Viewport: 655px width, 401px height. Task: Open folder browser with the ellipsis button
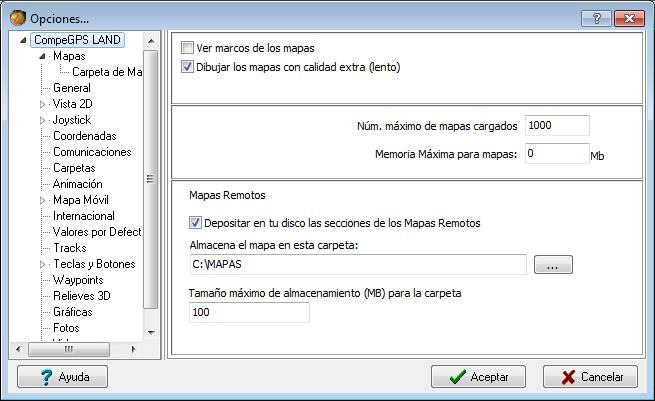click(x=552, y=264)
